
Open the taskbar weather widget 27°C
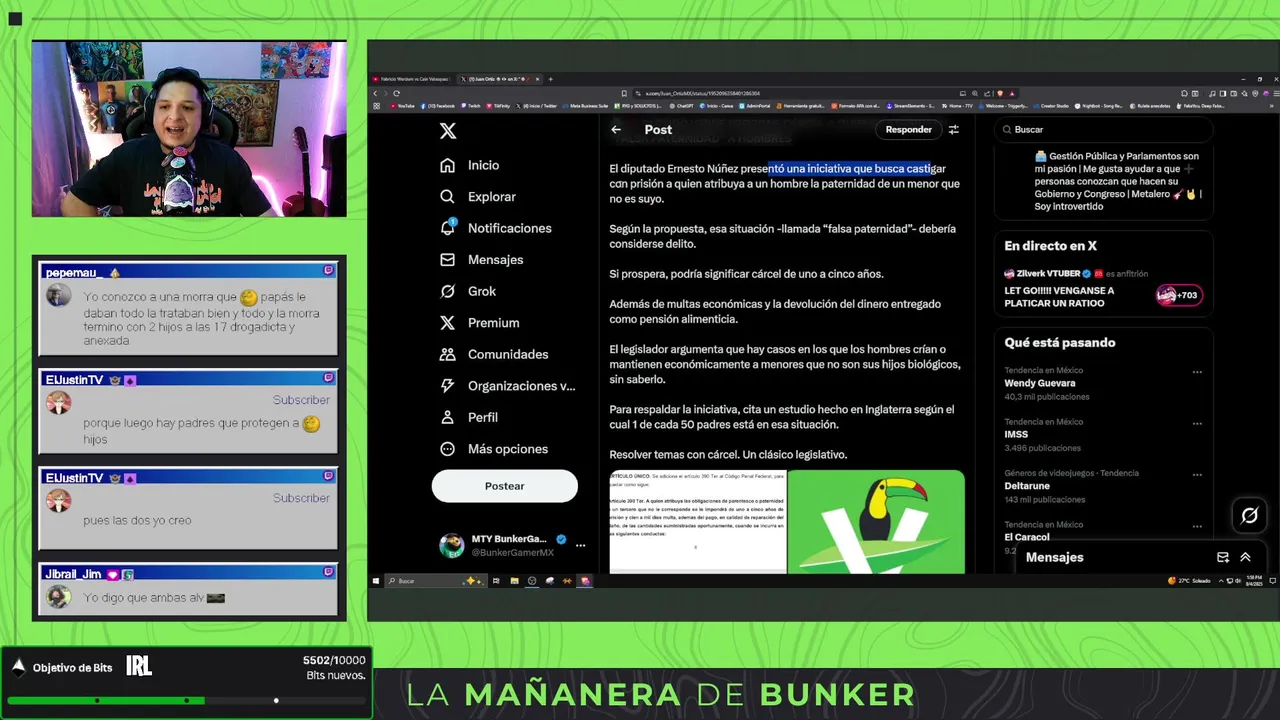[1189, 580]
